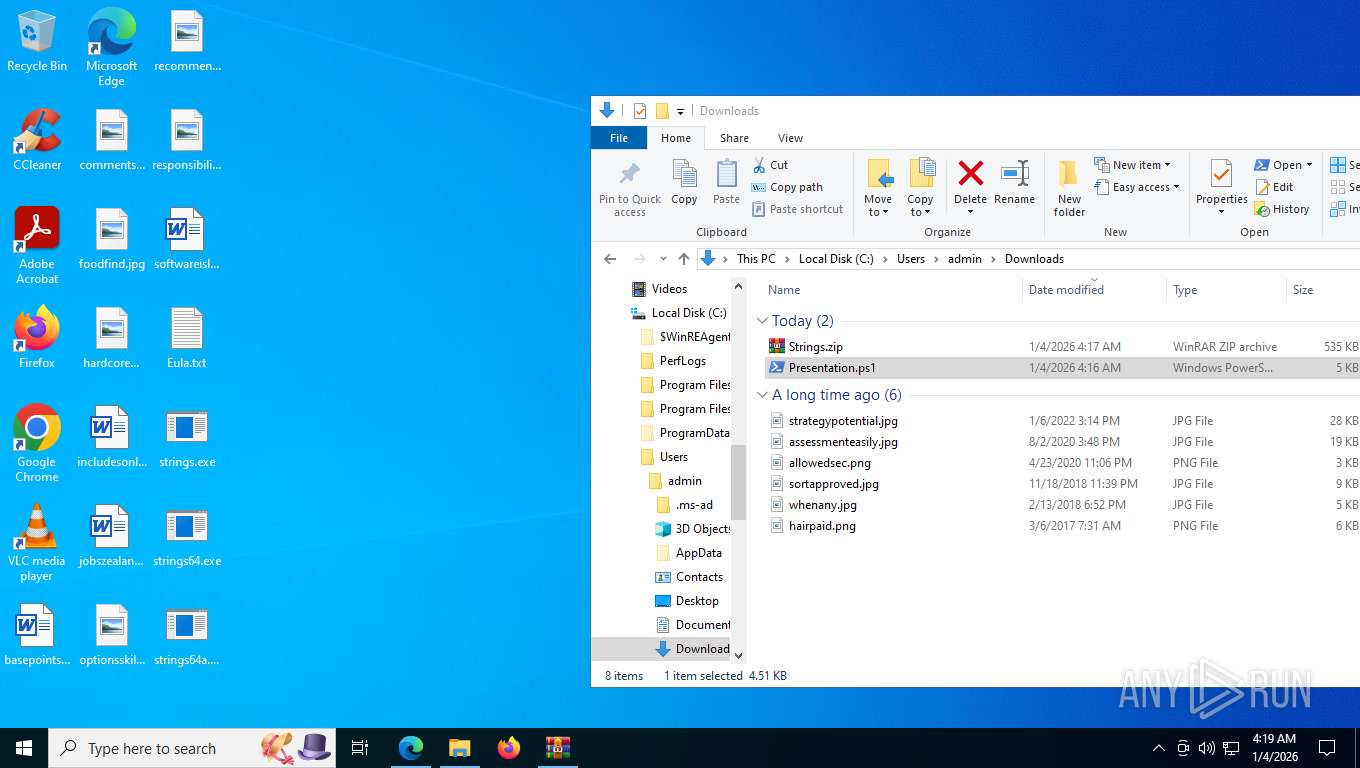Select the Firefox desktop shortcut

coord(37,338)
